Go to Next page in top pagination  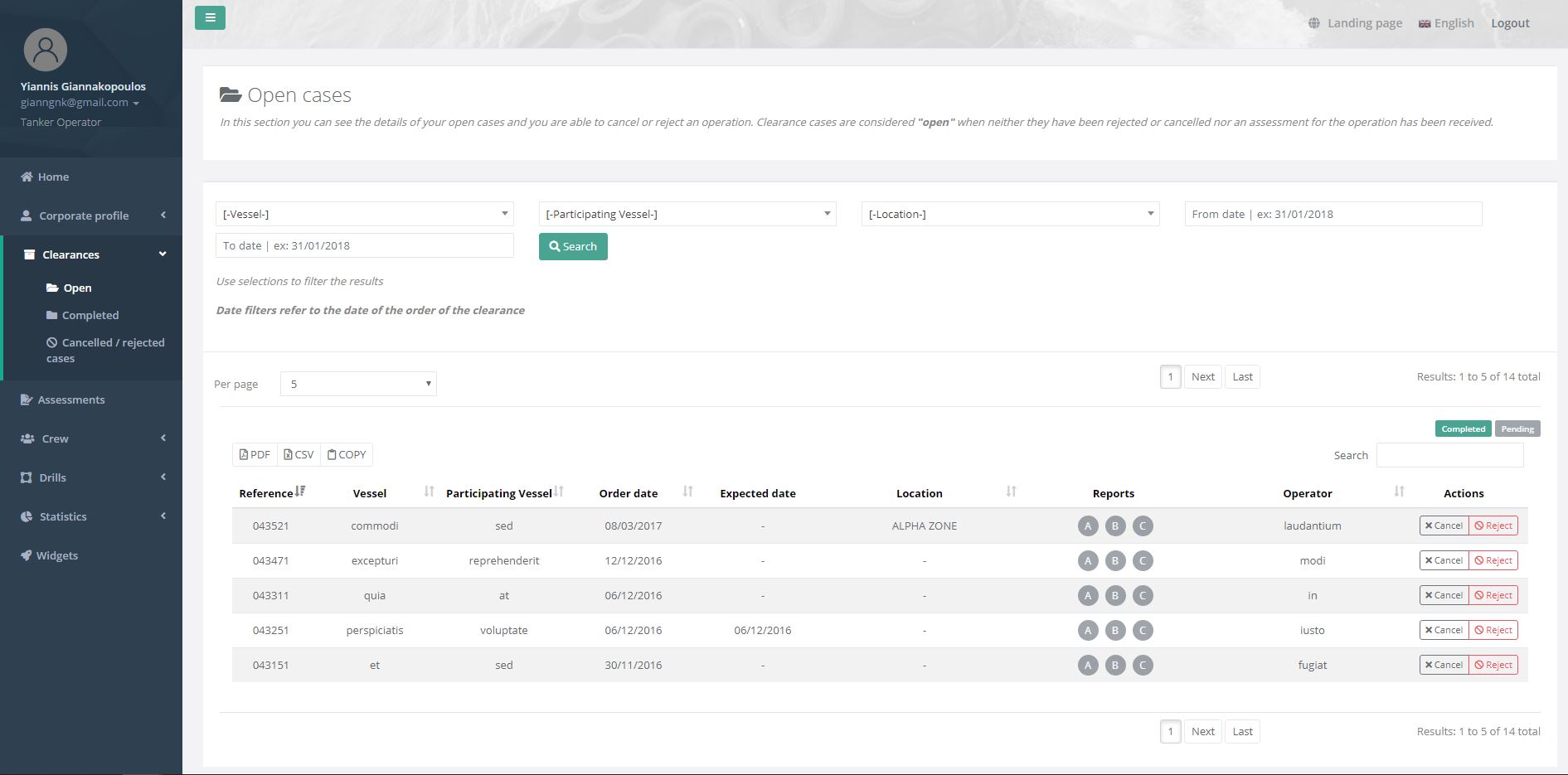(1202, 377)
